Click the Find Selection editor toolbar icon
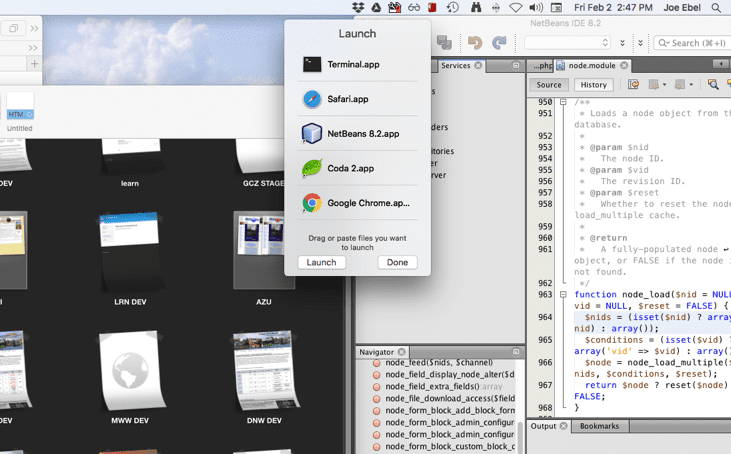731x454 pixels. tap(713, 84)
